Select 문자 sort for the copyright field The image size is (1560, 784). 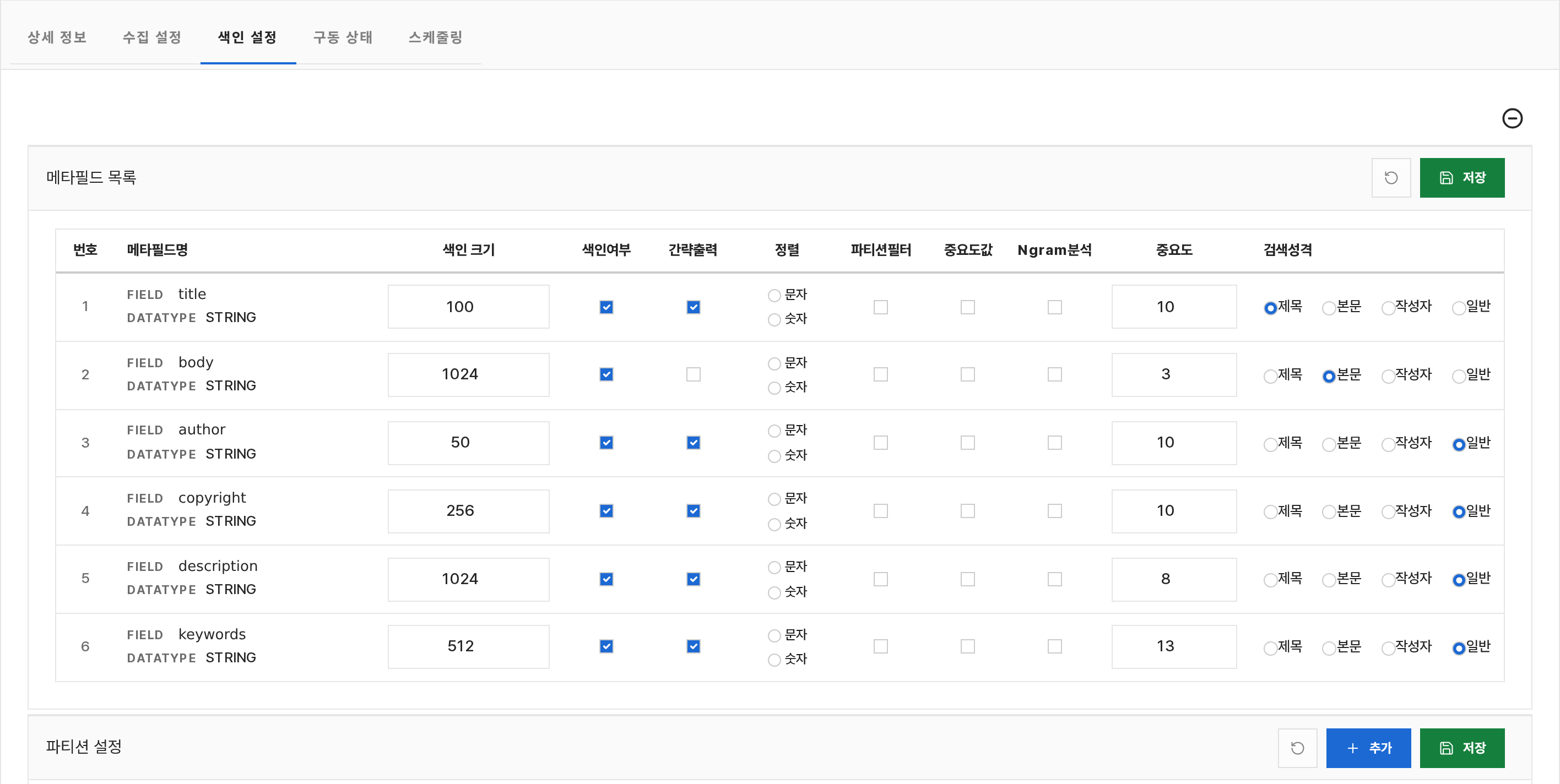coord(774,499)
